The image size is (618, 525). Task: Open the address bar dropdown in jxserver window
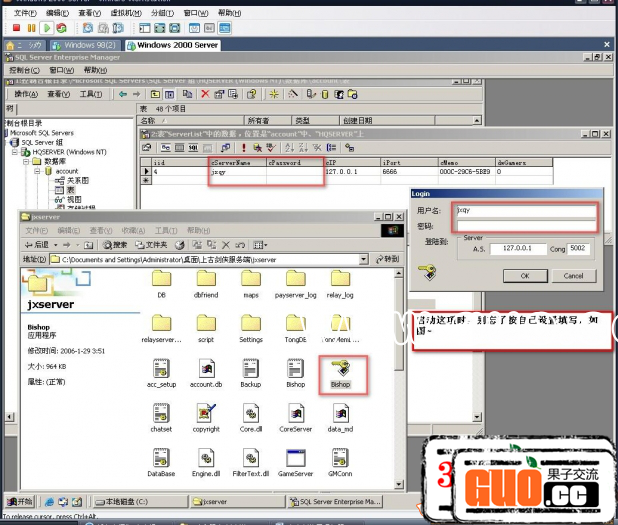pyautogui.click(x=363, y=259)
